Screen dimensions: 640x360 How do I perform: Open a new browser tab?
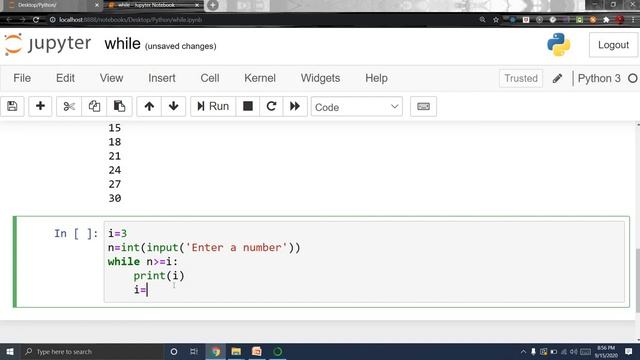tap(212, 5)
